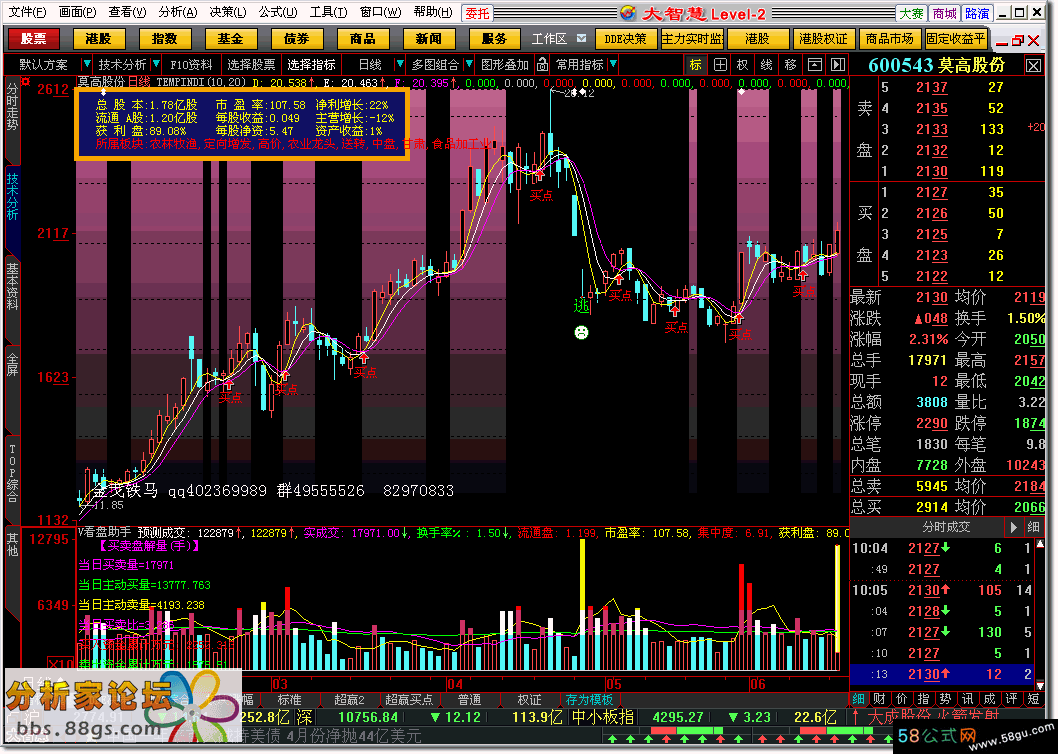The image size is (1058, 754).
Task: Close the 600543 莫高股份 quote panel
Action: pos(1034,65)
